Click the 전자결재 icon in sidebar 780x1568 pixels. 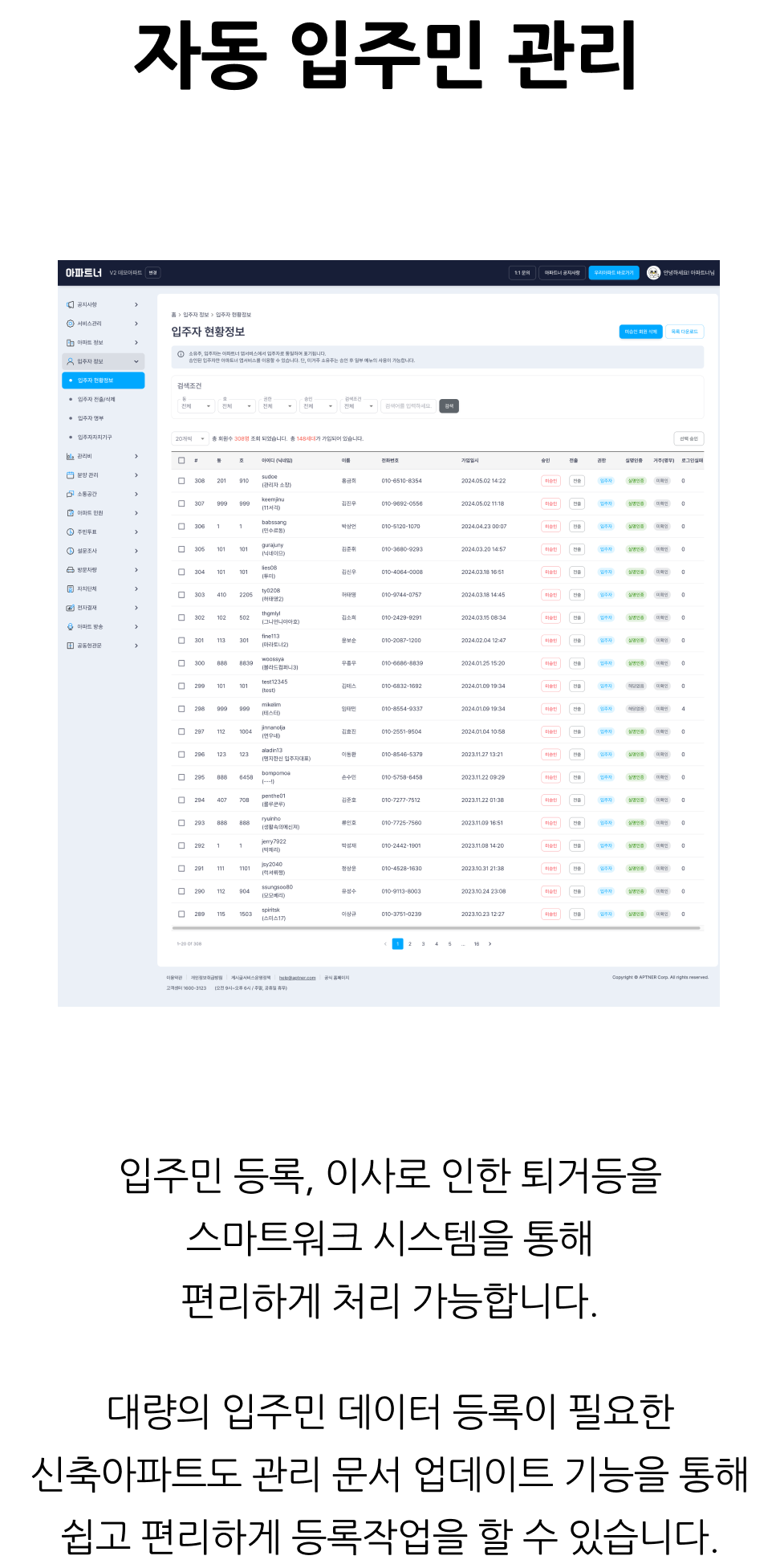(71, 608)
